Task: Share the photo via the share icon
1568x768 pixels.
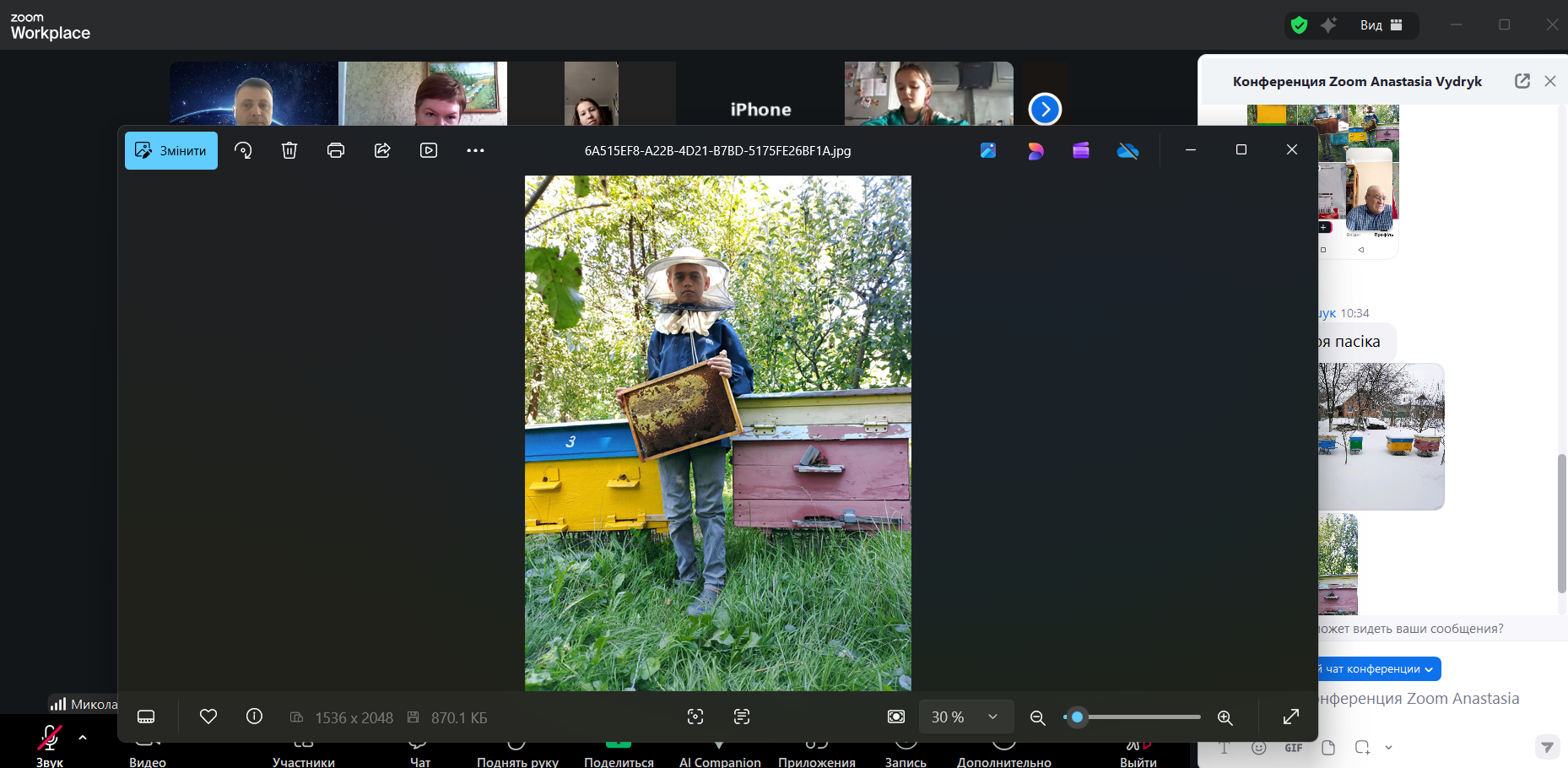Action: 382,150
